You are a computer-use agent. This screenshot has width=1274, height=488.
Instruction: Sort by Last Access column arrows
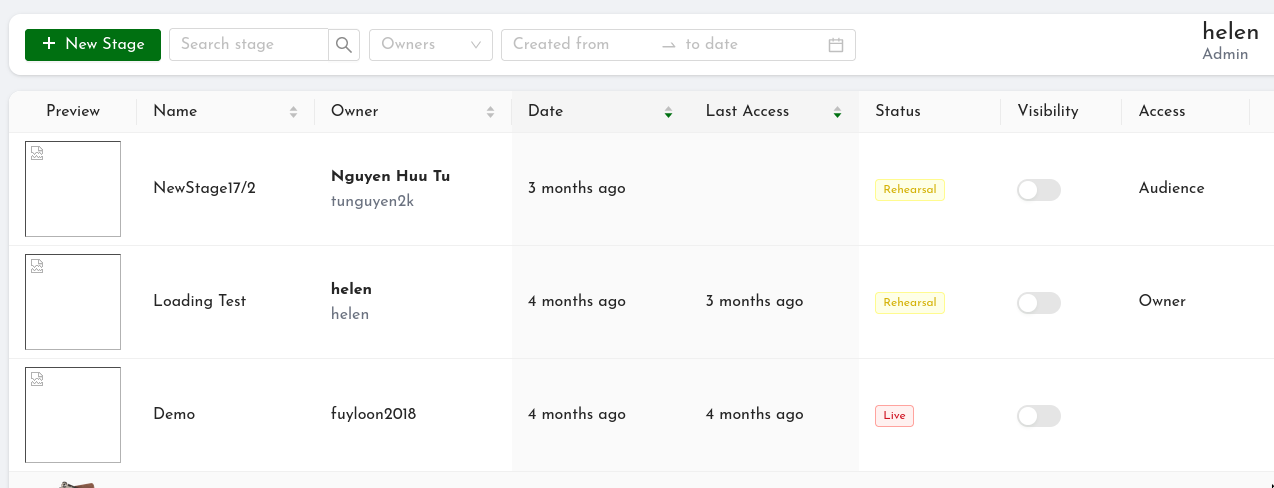(837, 112)
